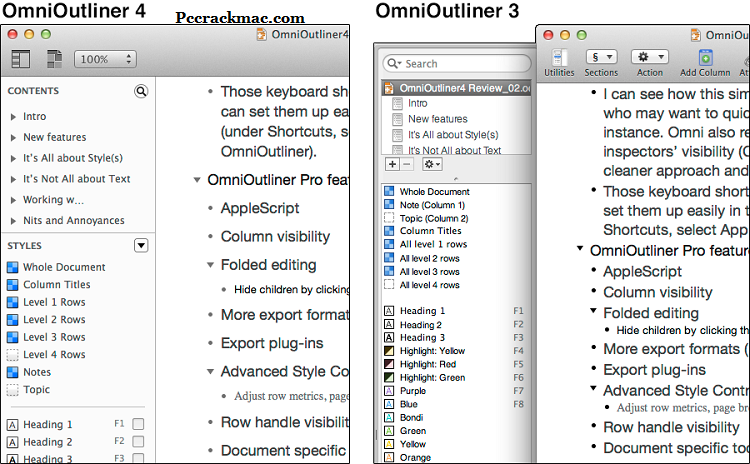Select Level 3 Rows style

[54, 337]
